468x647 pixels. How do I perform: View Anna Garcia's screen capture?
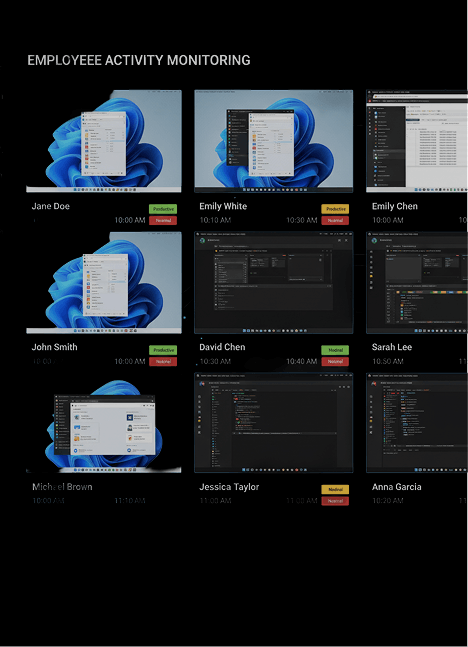pos(417,423)
